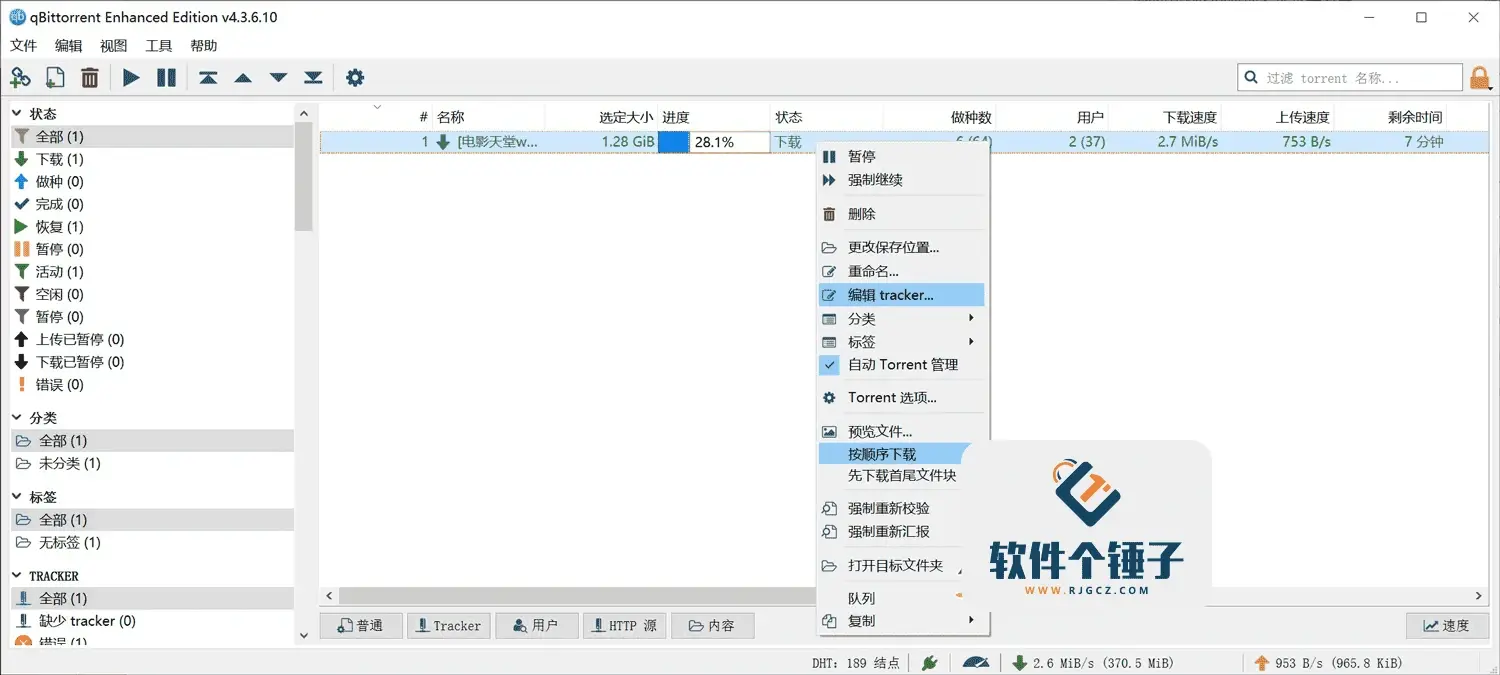Collapse the TRACKER section

[17, 576]
